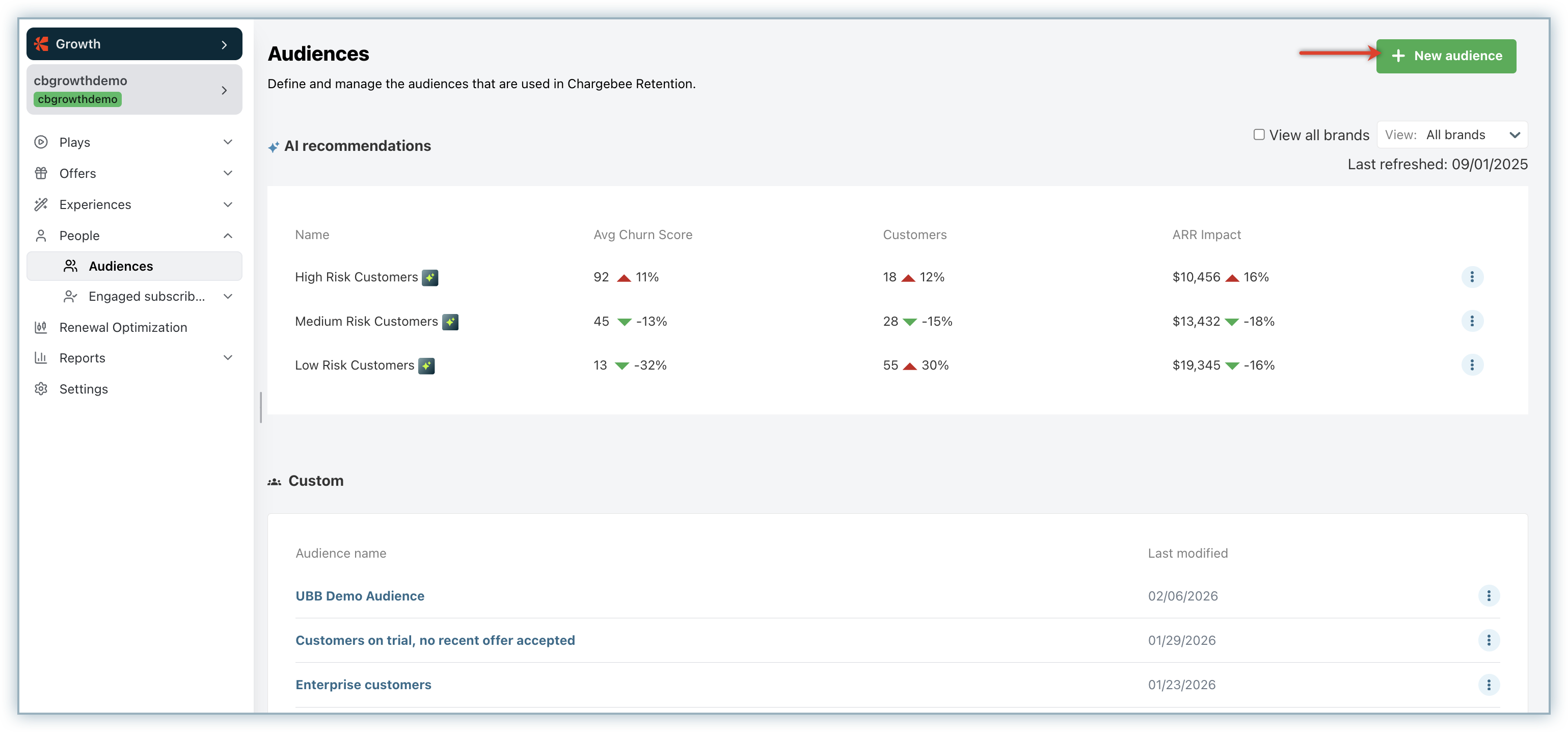Collapse the People section chevron
The image size is (1568, 732).
(228, 236)
